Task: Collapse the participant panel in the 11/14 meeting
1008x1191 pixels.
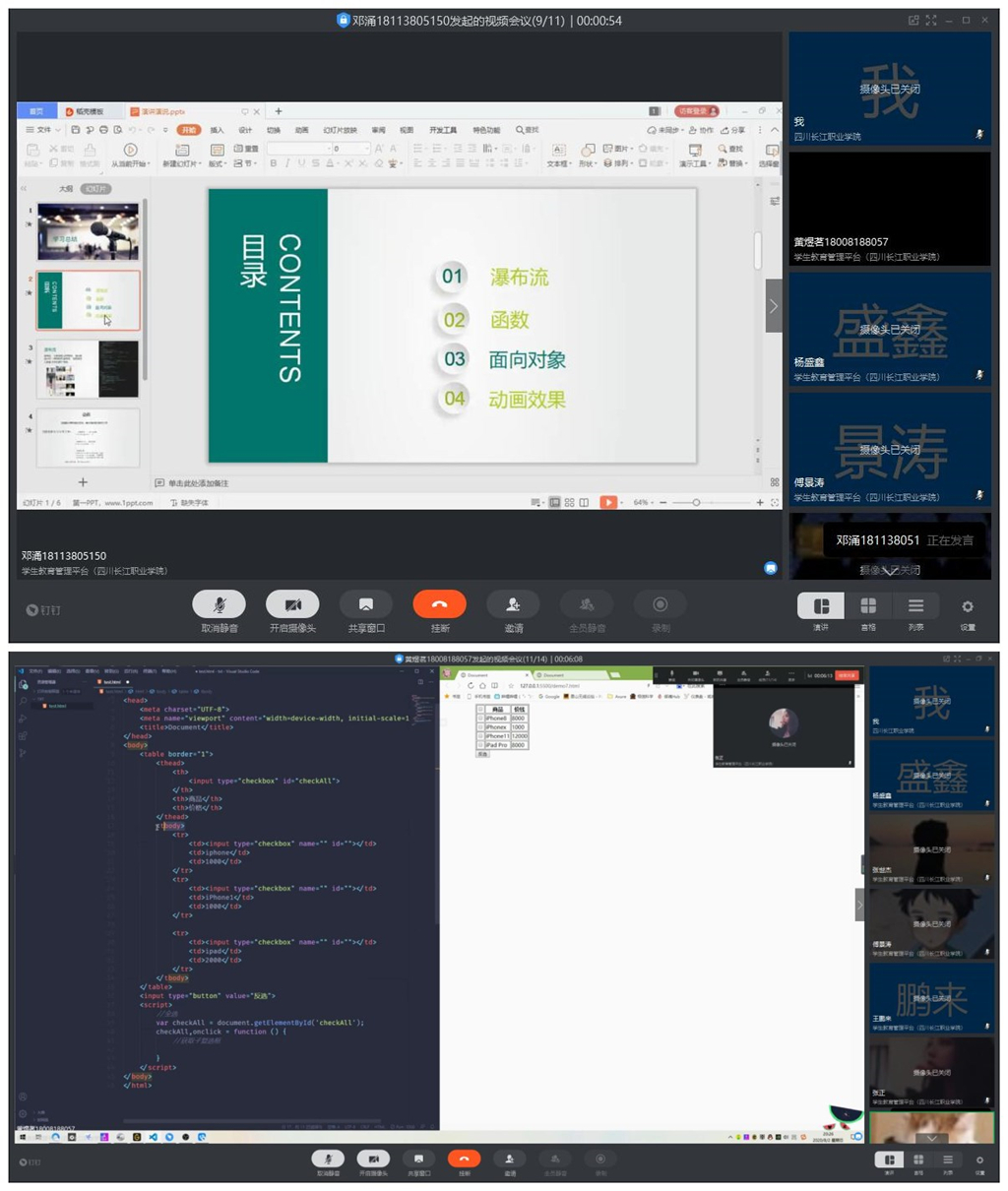Action: pos(859,905)
